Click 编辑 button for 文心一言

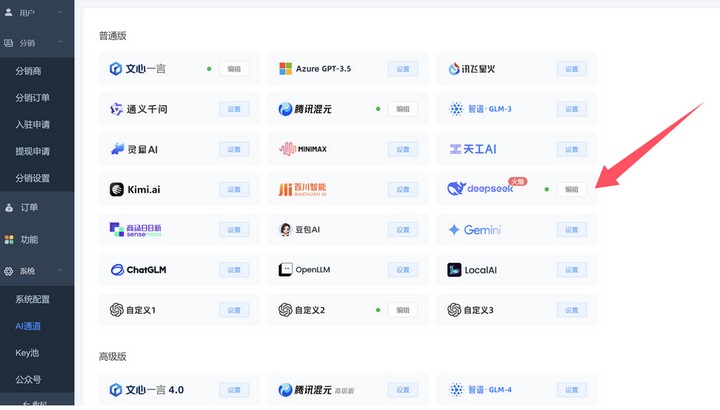pyautogui.click(x=234, y=69)
